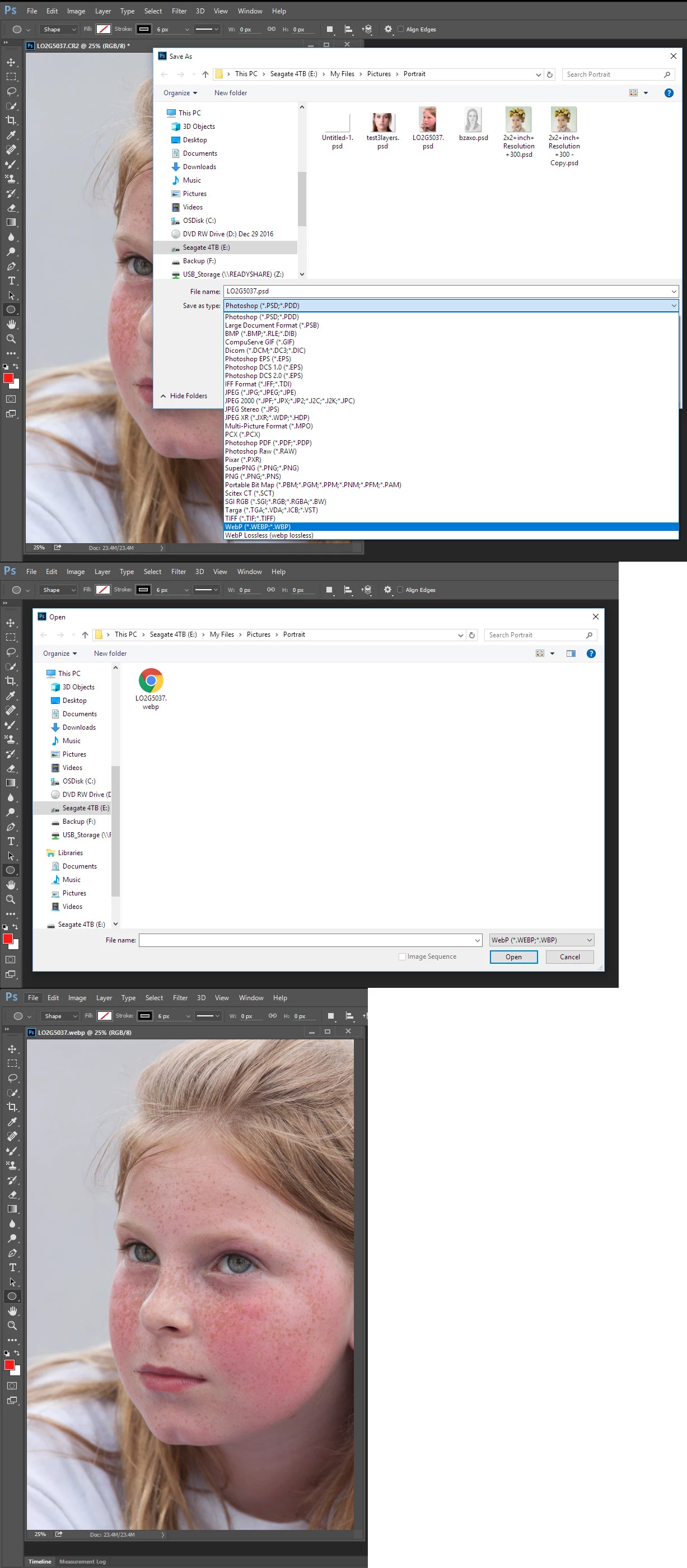The width and height of the screenshot is (687, 1568).
Task: Choose Photoshop PDF from the file type list
Action: 451,443
